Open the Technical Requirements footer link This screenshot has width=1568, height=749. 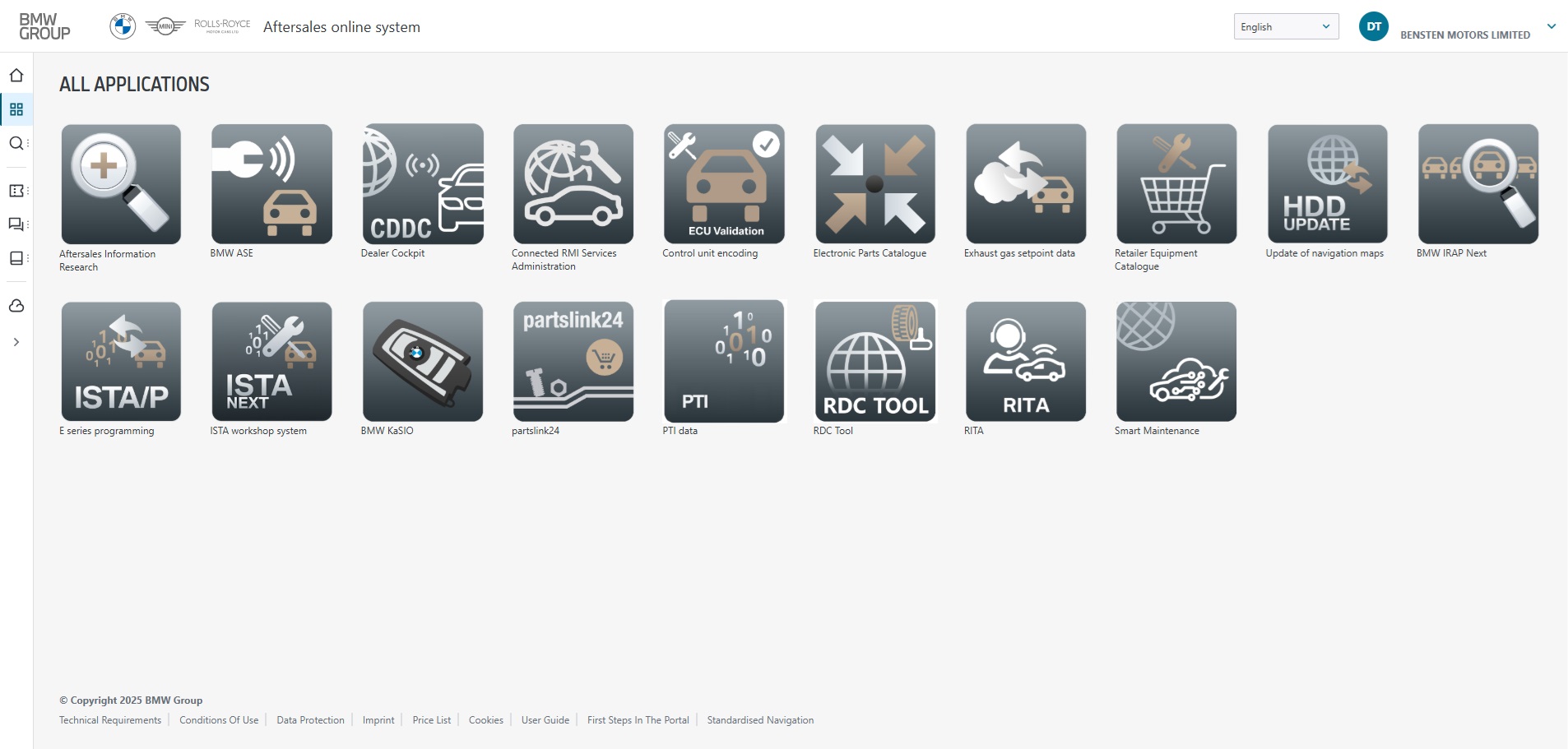(110, 720)
